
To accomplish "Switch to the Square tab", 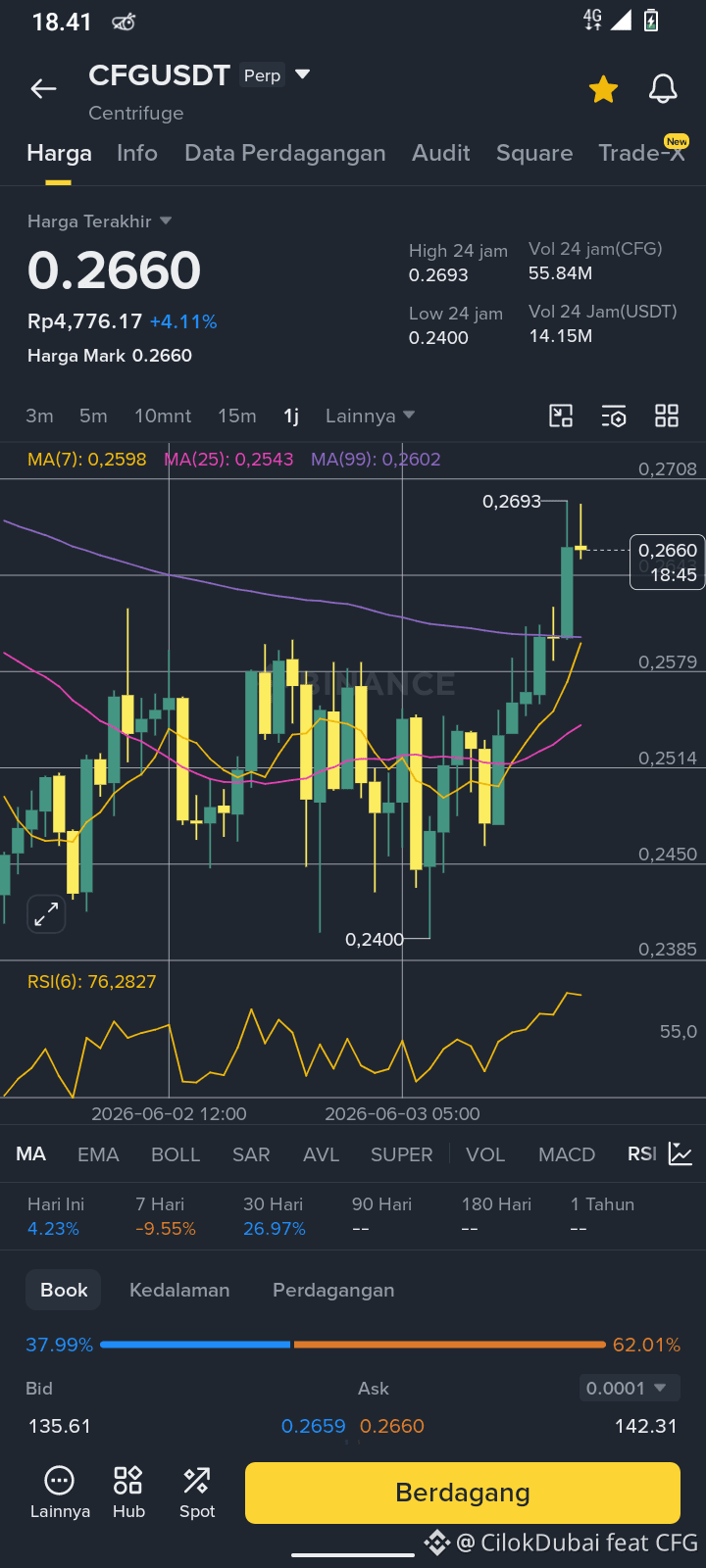I will click(x=534, y=153).
